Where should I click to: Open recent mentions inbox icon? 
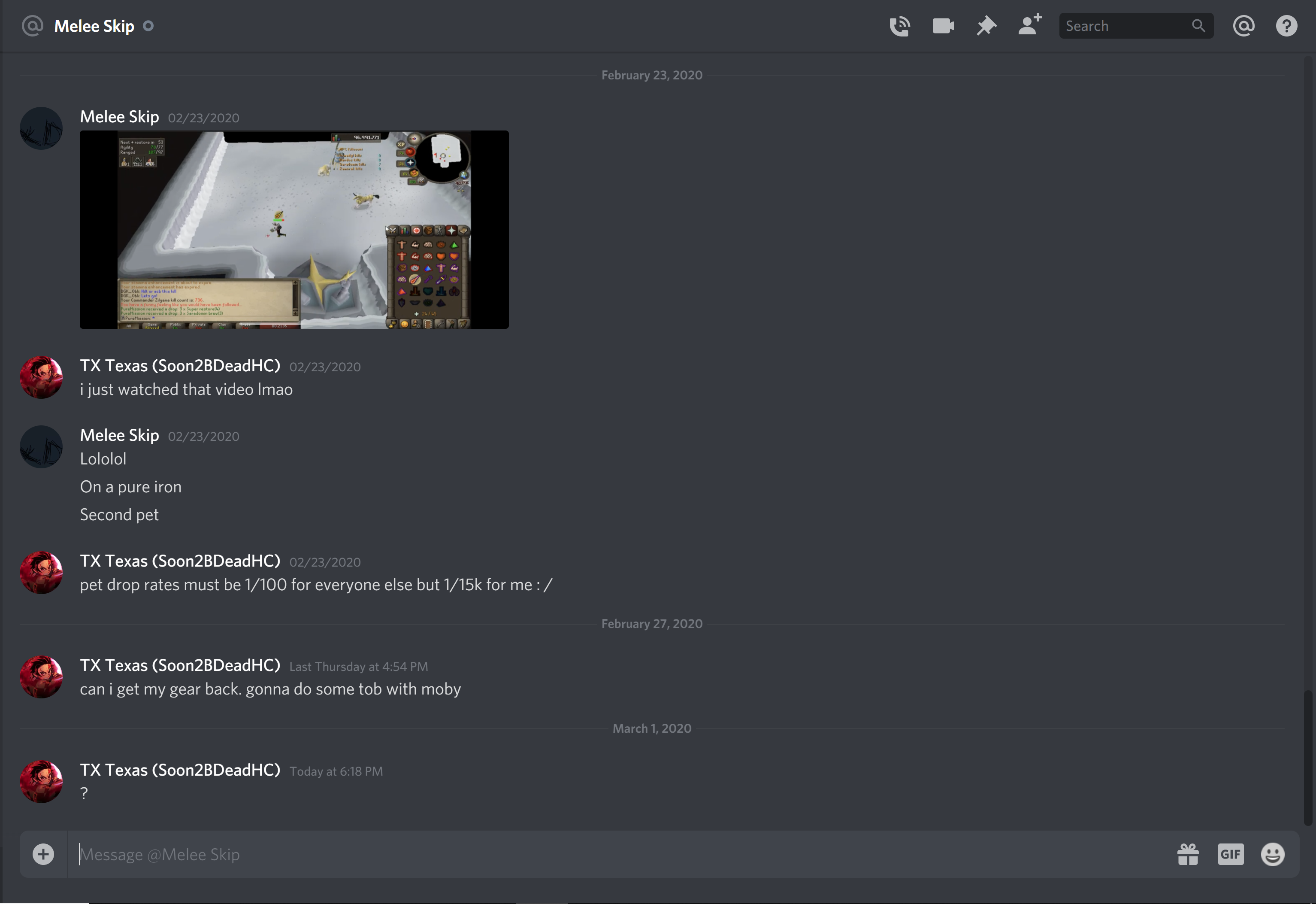pyautogui.click(x=1243, y=26)
